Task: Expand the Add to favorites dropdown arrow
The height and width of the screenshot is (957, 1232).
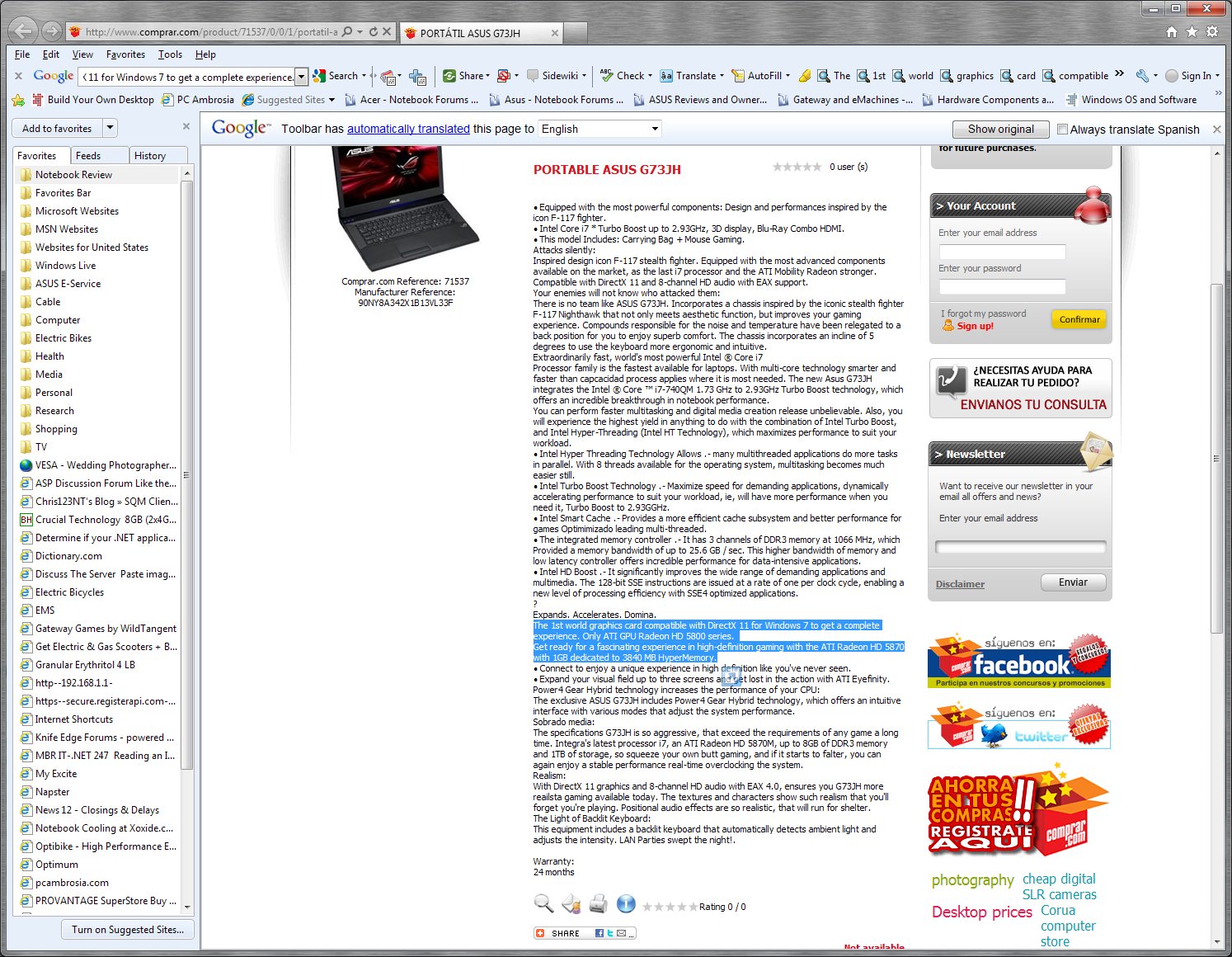Action: (111, 128)
